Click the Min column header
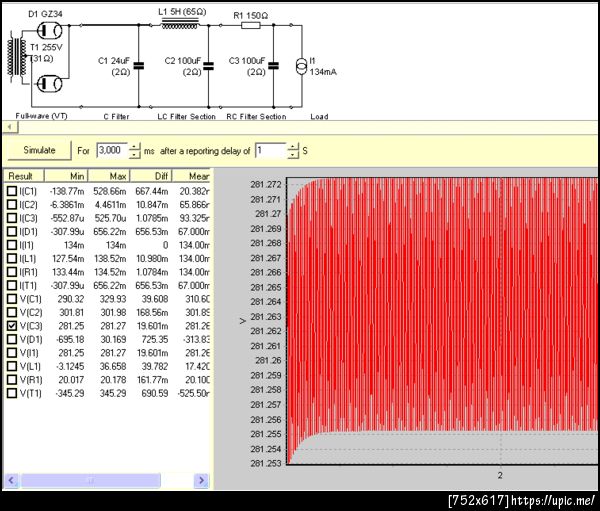The width and height of the screenshot is (600, 511). point(67,176)
